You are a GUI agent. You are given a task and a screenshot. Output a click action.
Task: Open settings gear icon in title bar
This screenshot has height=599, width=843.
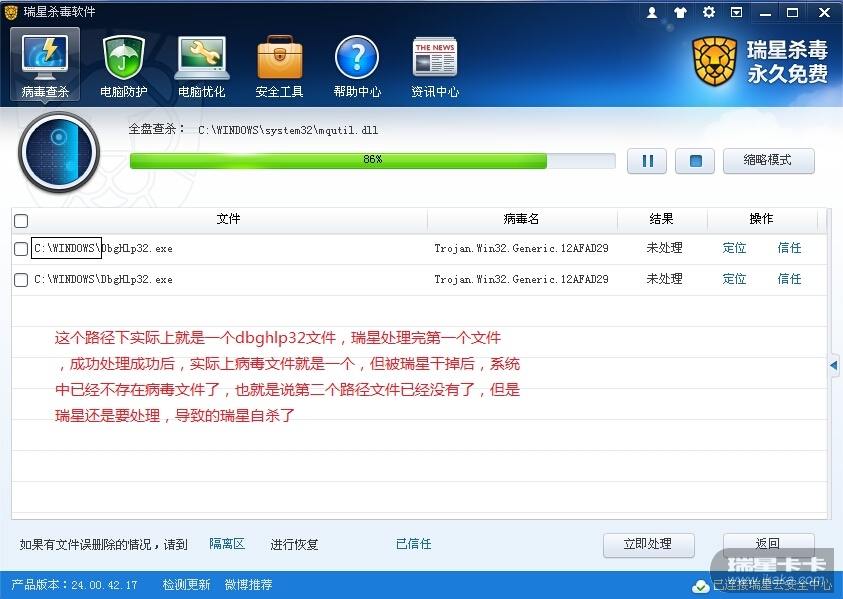tap(709, 12)
